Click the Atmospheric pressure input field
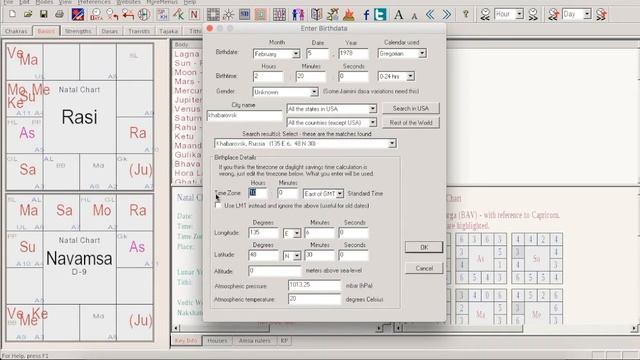This screenshot has width=640, height=360. click(x=314, y=285)
